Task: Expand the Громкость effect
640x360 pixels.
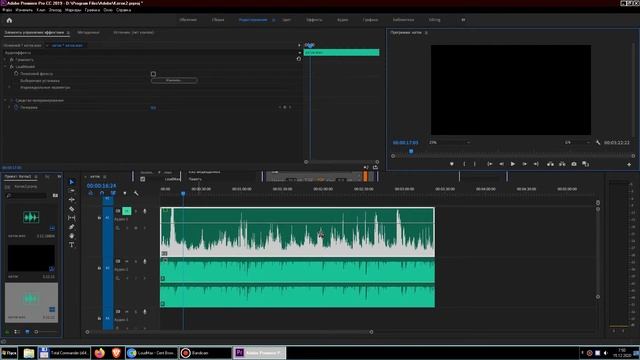Action: [x=5, y=60]
